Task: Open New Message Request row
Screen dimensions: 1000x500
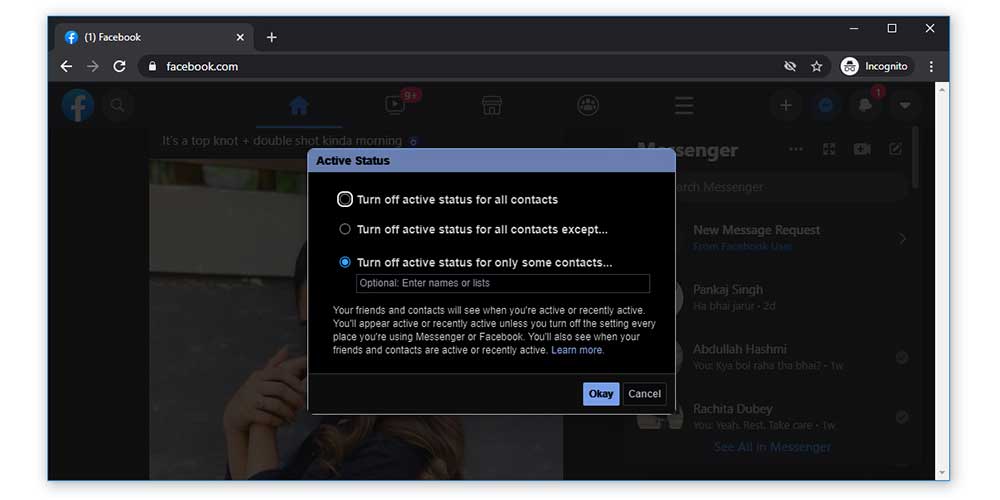Action: (773, 238)
